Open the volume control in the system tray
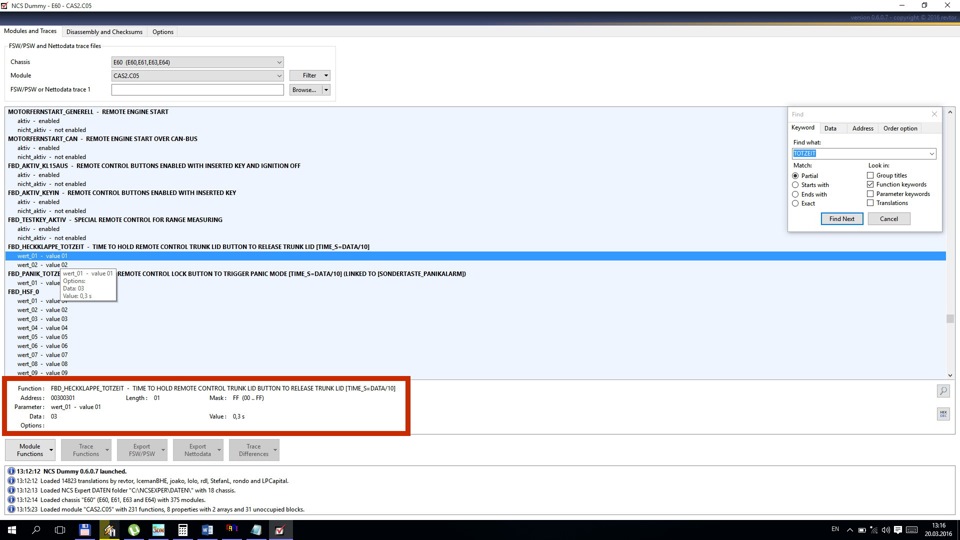The image size is (960, 540). [x=885, y=530]
